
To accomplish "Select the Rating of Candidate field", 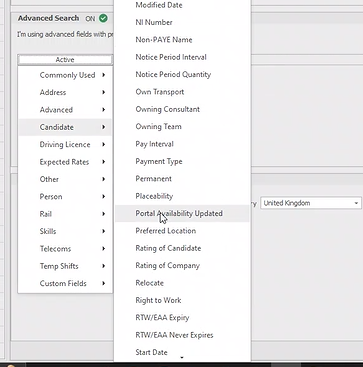I will tap(182, 248).
